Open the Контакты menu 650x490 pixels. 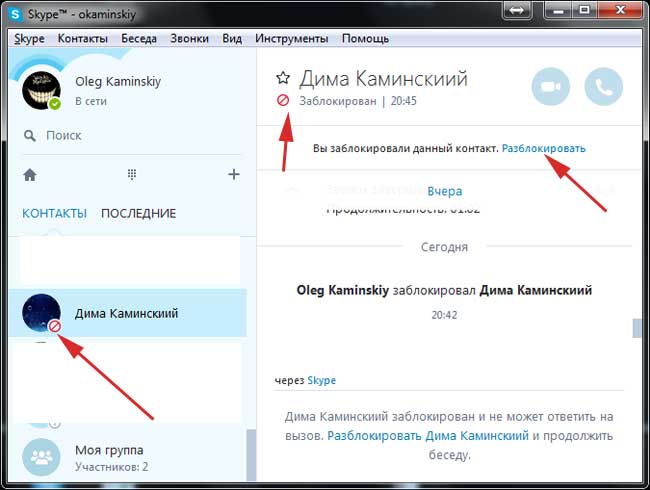point(83,39)
